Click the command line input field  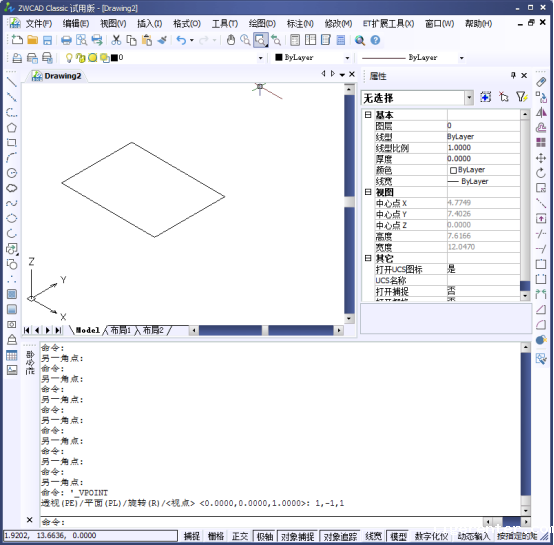pos(261,522)
